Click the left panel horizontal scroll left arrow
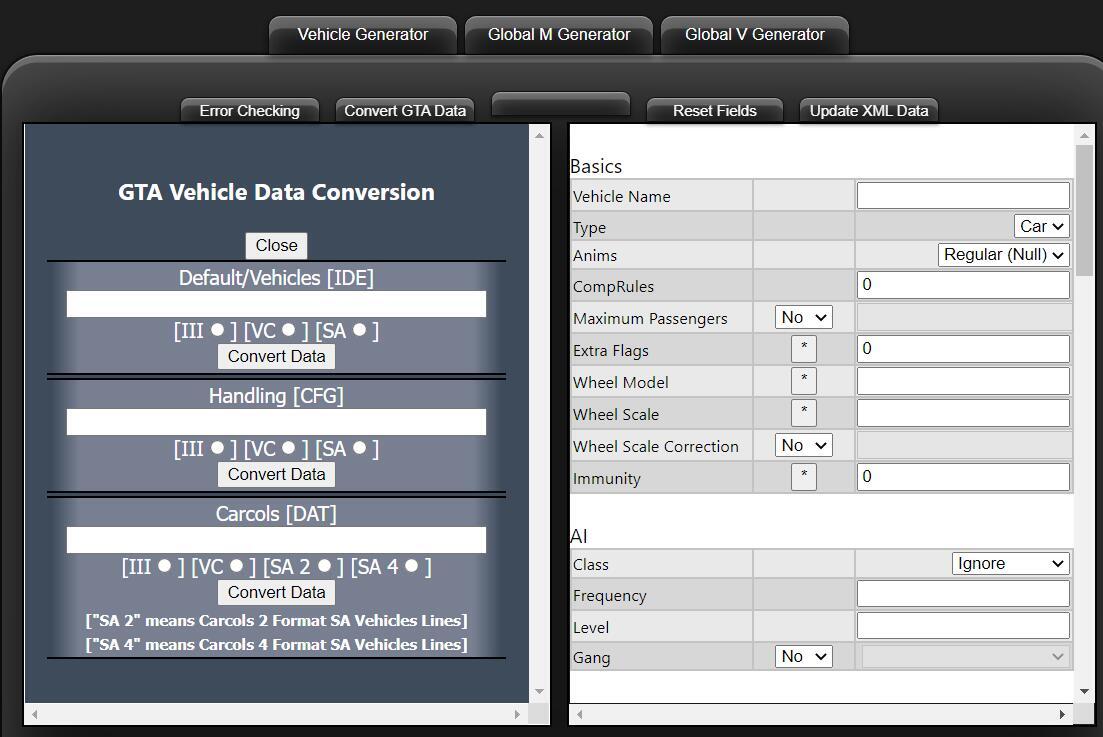 34,714
